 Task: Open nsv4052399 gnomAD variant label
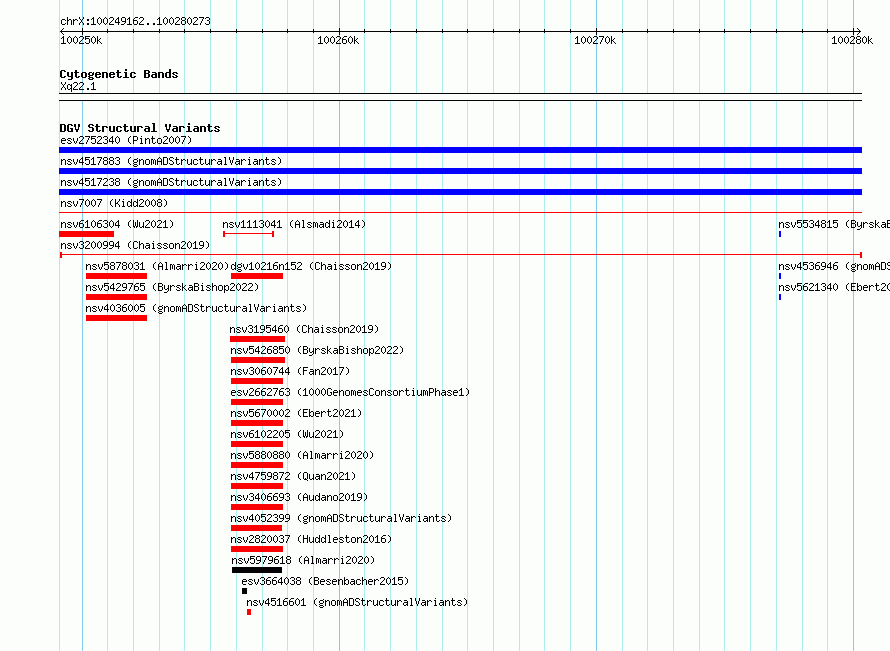[341, 518]
